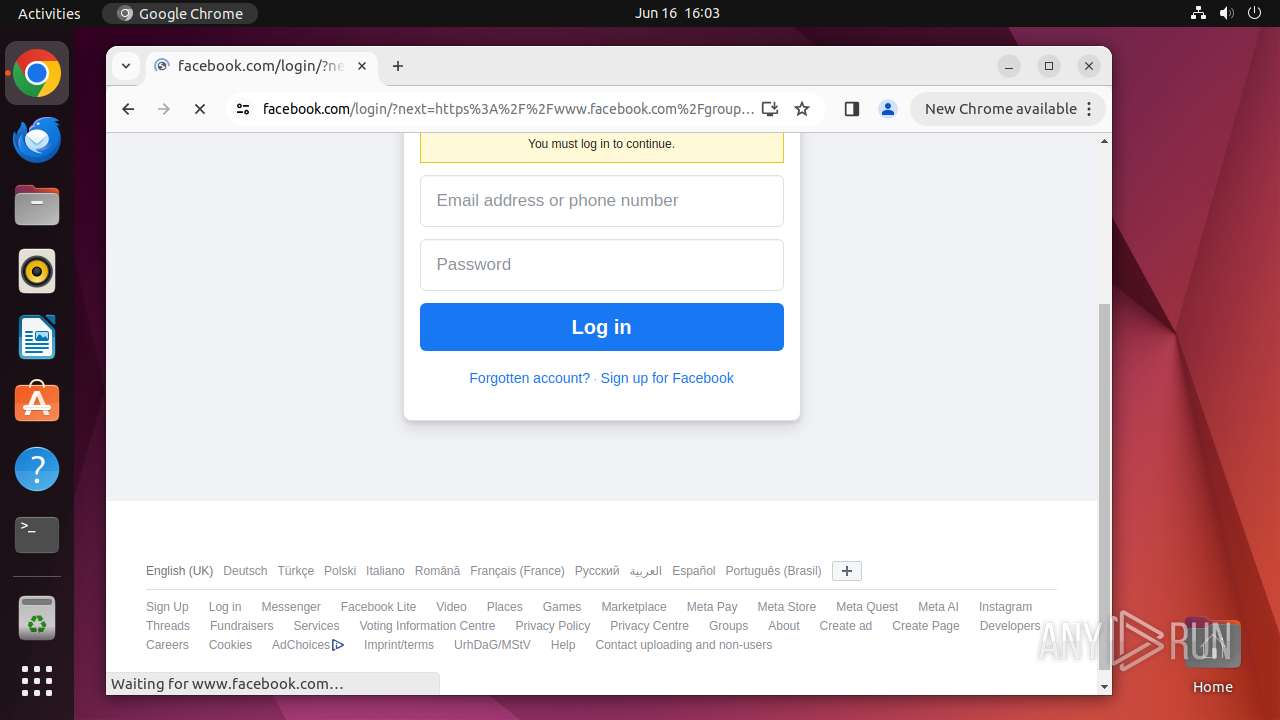Image resolution: width=1280 pixels, height=720 pixels.
Task: Open Cookies footer link
Action: click(x=230, y=645)
